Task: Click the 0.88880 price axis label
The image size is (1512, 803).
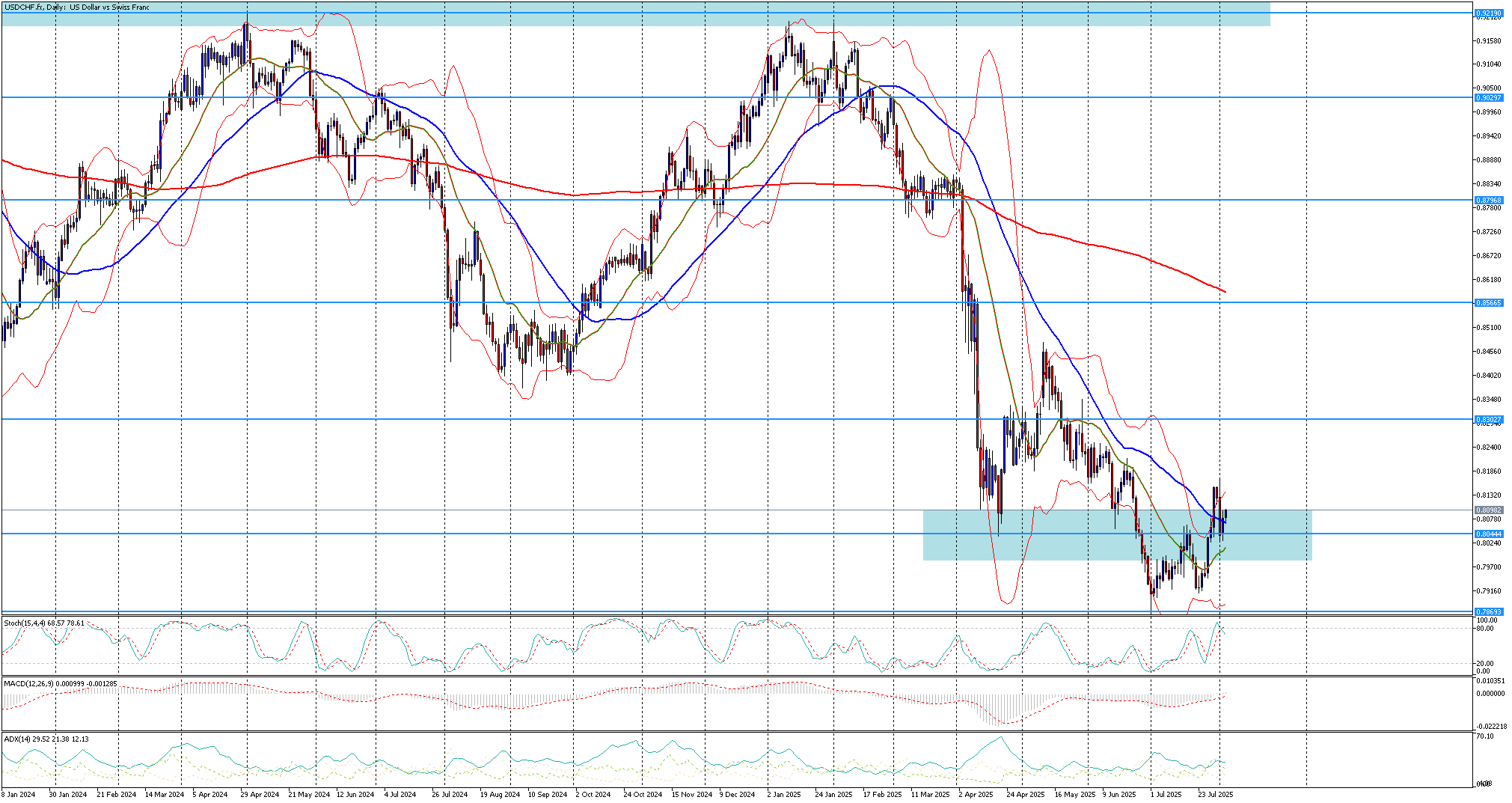Action: click(1488, 160)
